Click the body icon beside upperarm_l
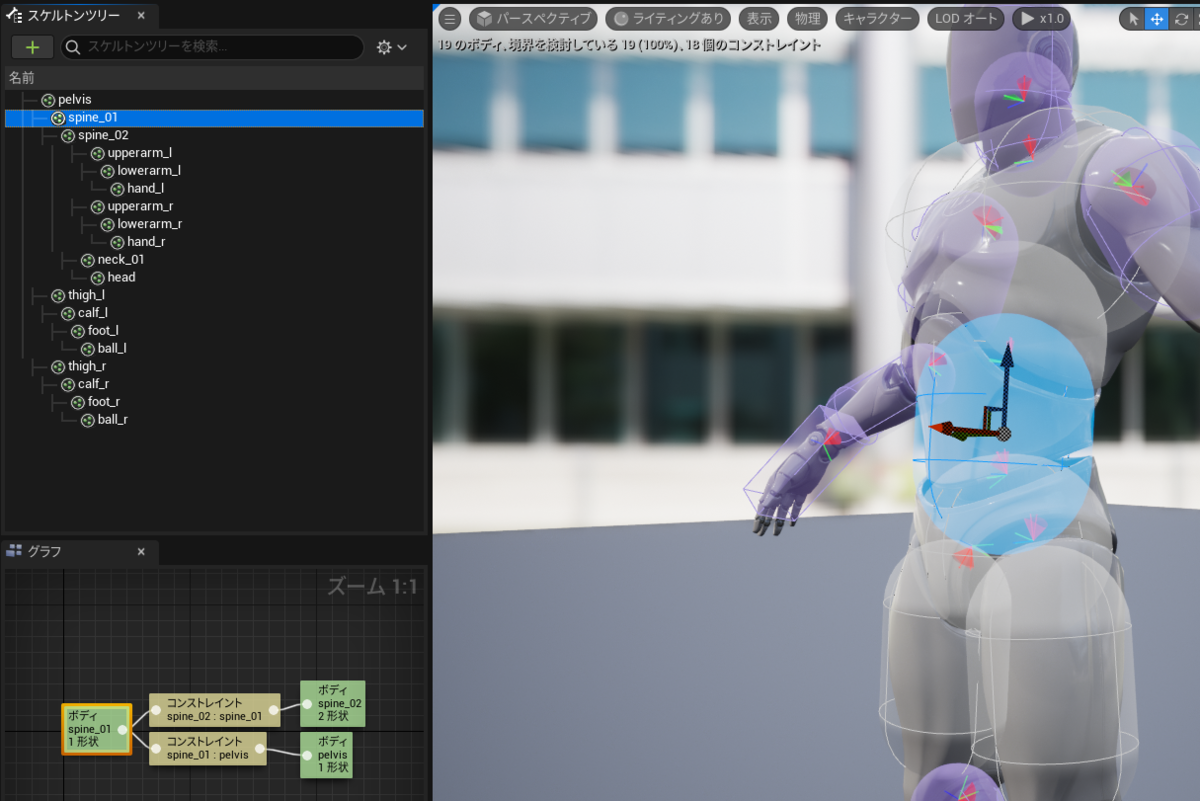The image size is (1200, 801). click(x=98, y=153)
